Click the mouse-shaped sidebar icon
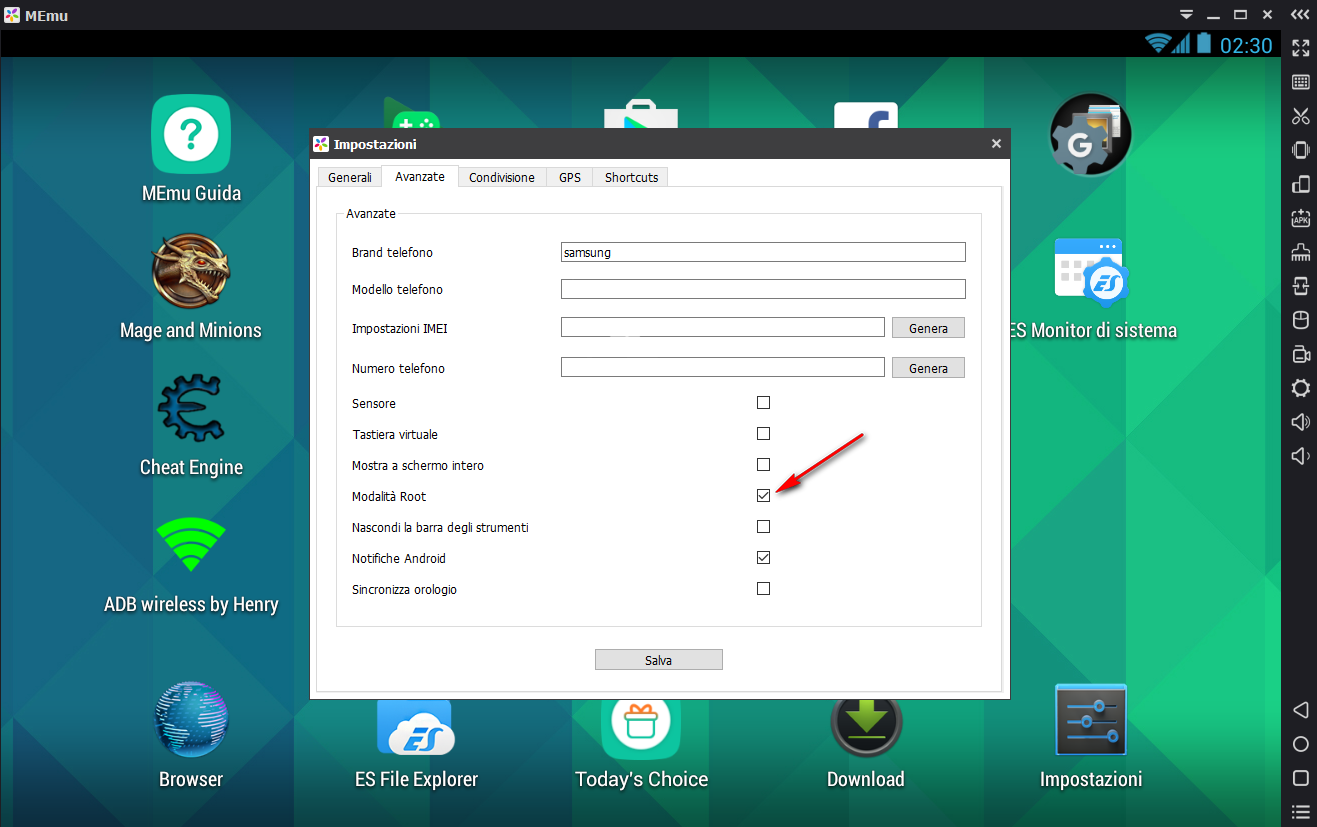1317x827 pixels. [x=1300, y=320]
